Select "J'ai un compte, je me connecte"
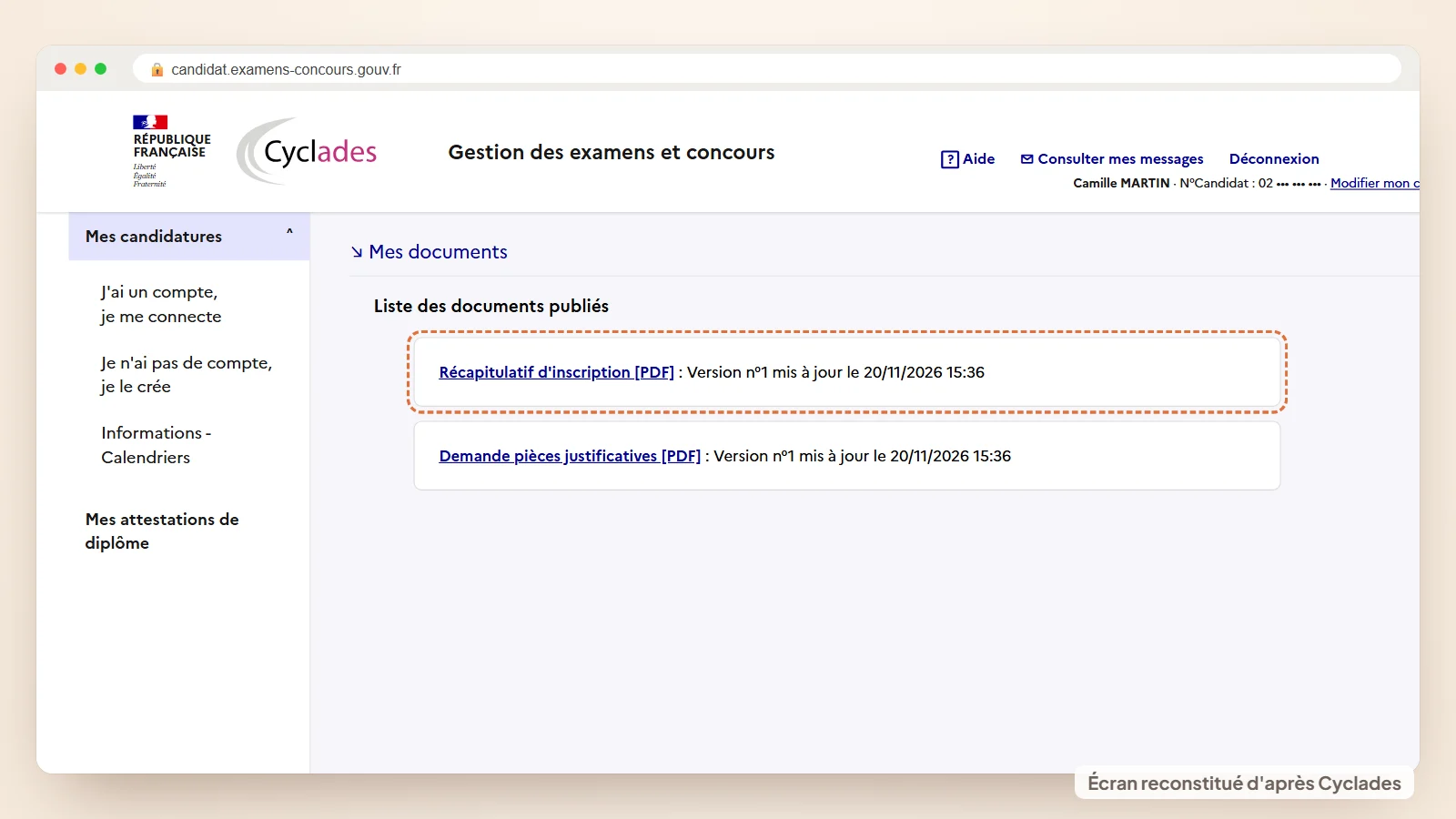This screenshot has width=1456, height=819. (x=161, y=304)
